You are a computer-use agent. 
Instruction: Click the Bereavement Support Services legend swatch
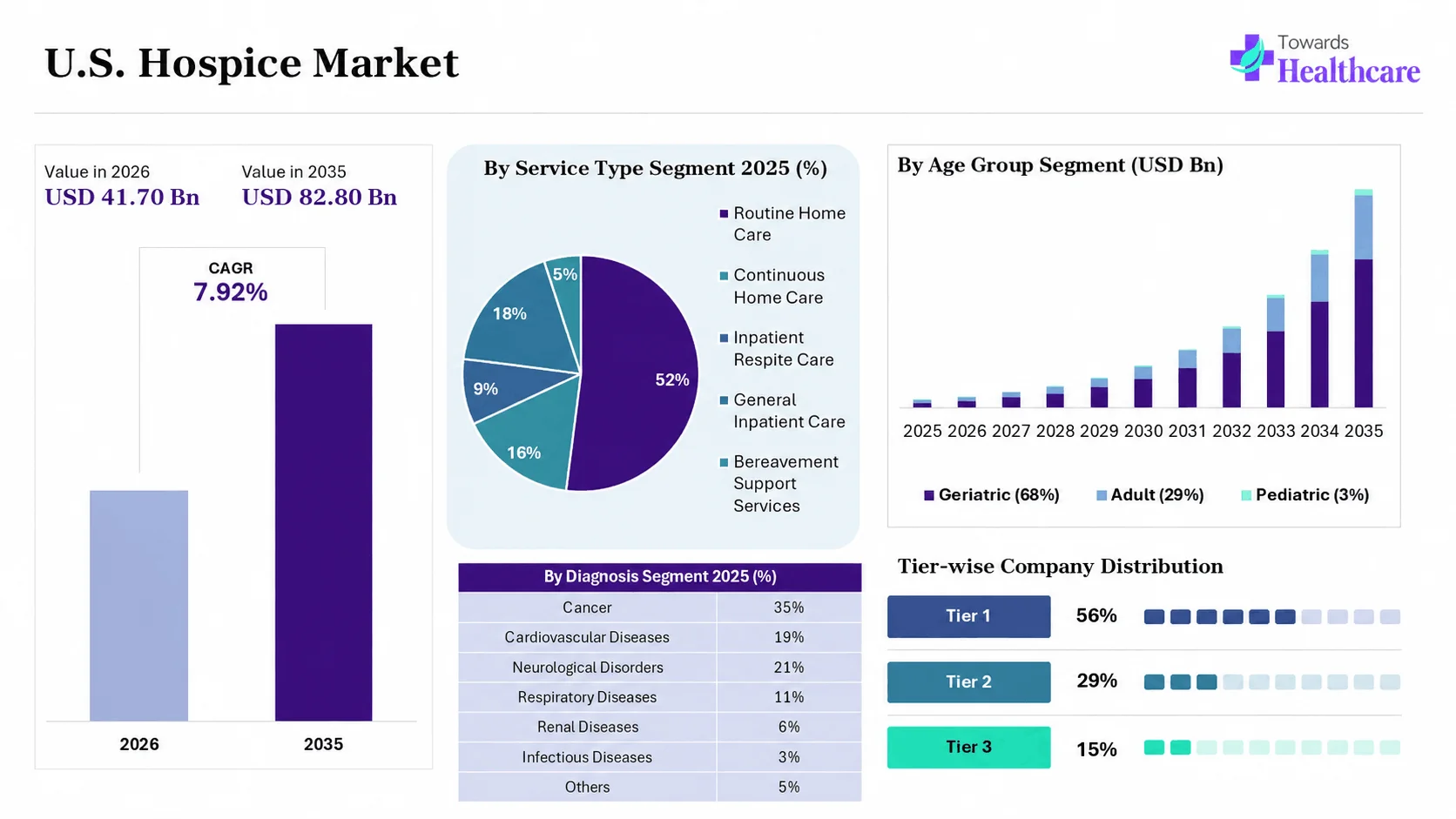(724, 462)
